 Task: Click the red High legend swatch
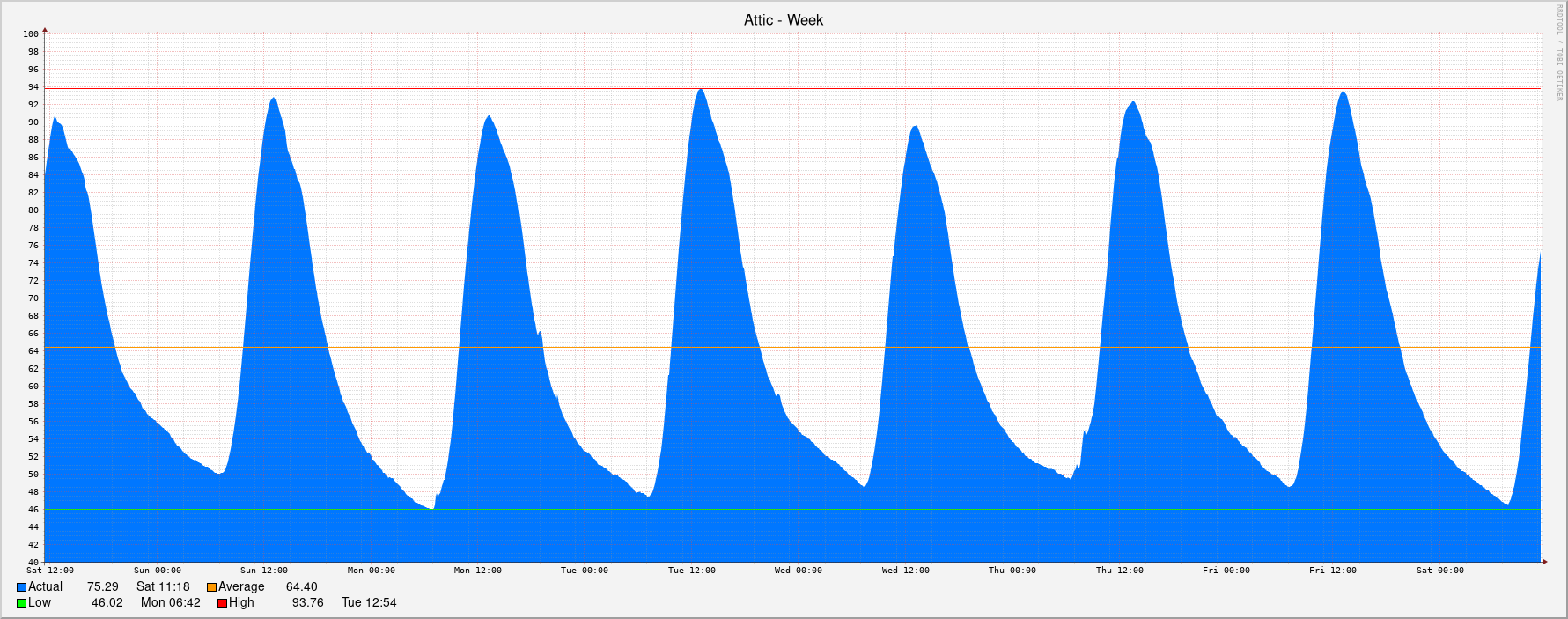click(x=223, y=603)
